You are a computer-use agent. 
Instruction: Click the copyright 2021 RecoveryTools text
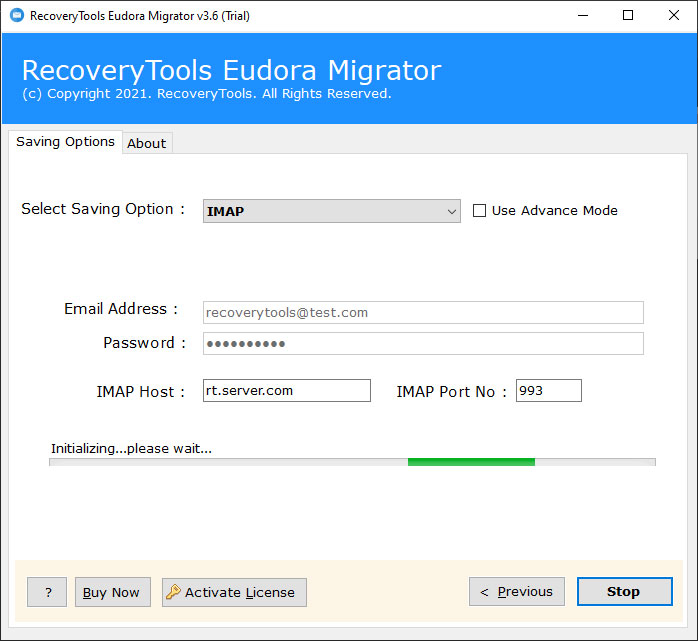coord(207,93)
